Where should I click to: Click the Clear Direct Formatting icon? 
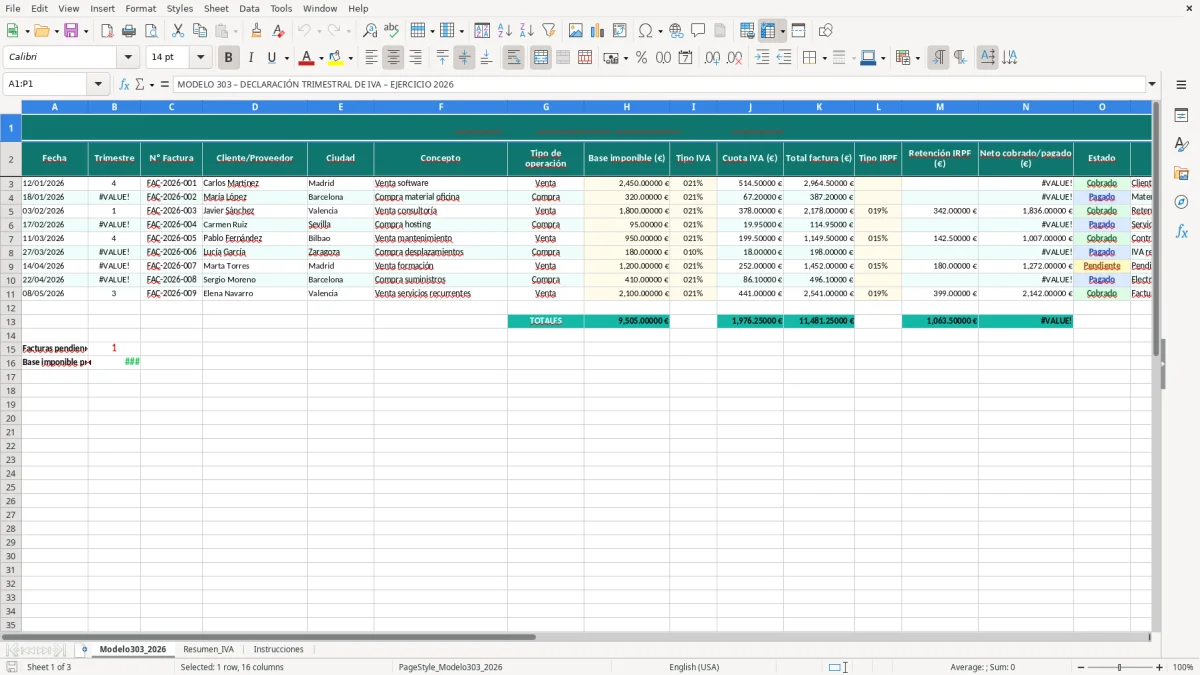click(x=279, y=31)
